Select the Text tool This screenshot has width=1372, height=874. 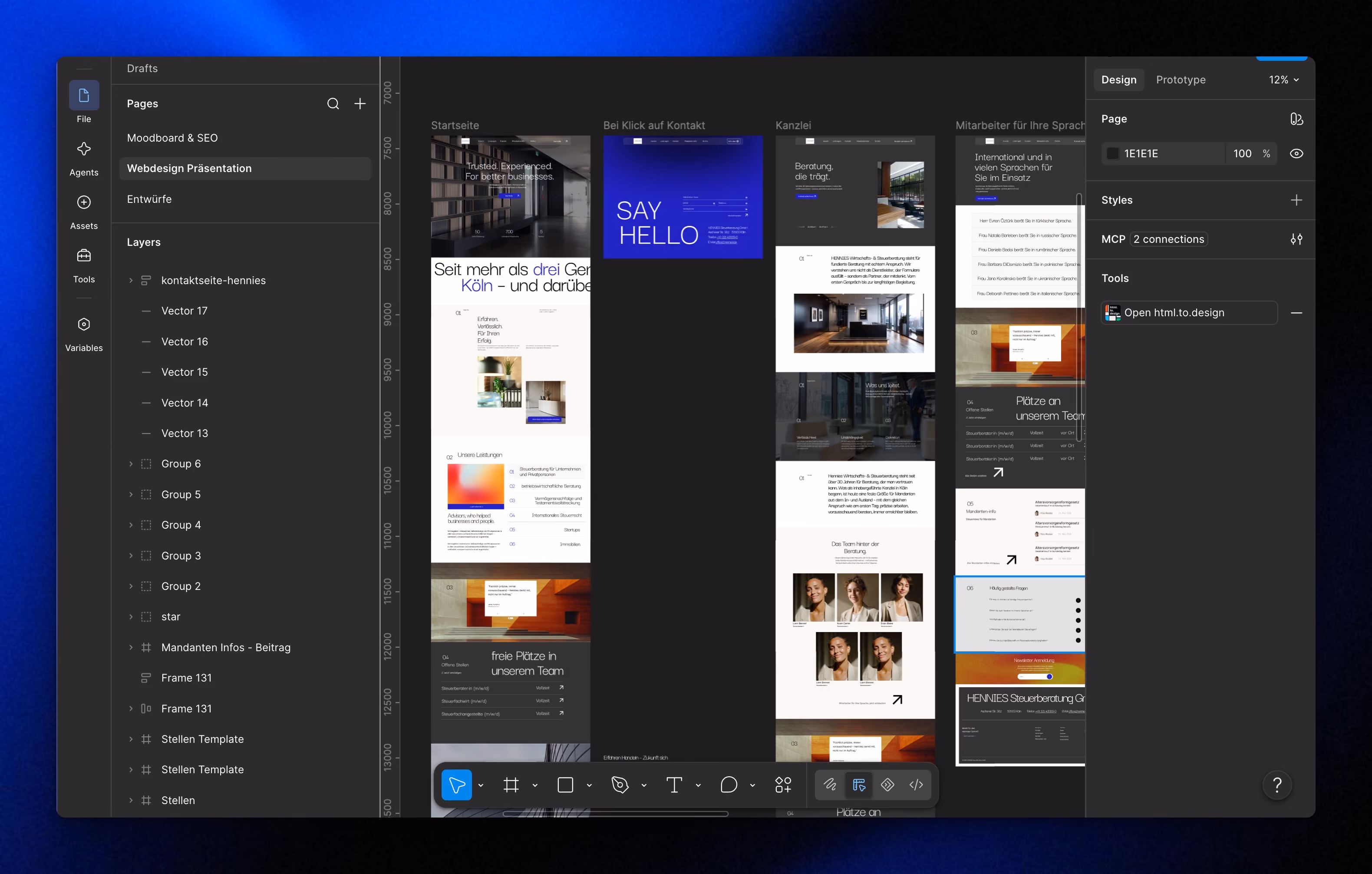click(x=675, y=785)
